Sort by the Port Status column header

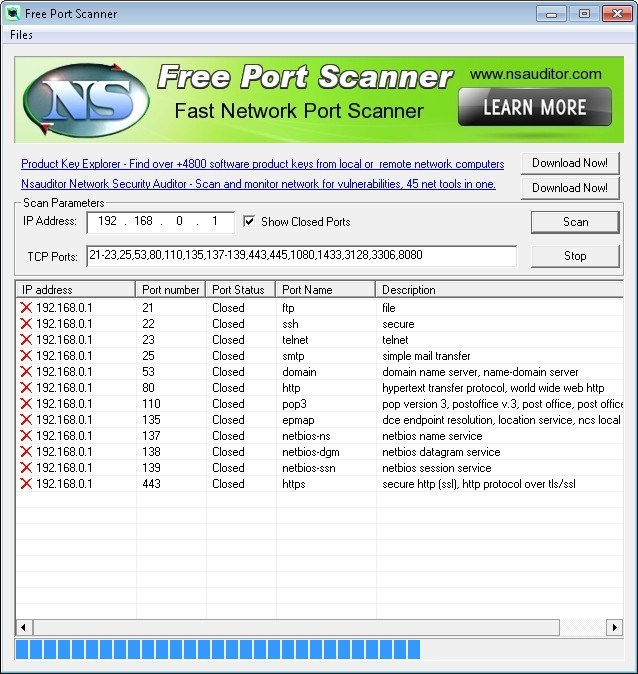point(240,289)
